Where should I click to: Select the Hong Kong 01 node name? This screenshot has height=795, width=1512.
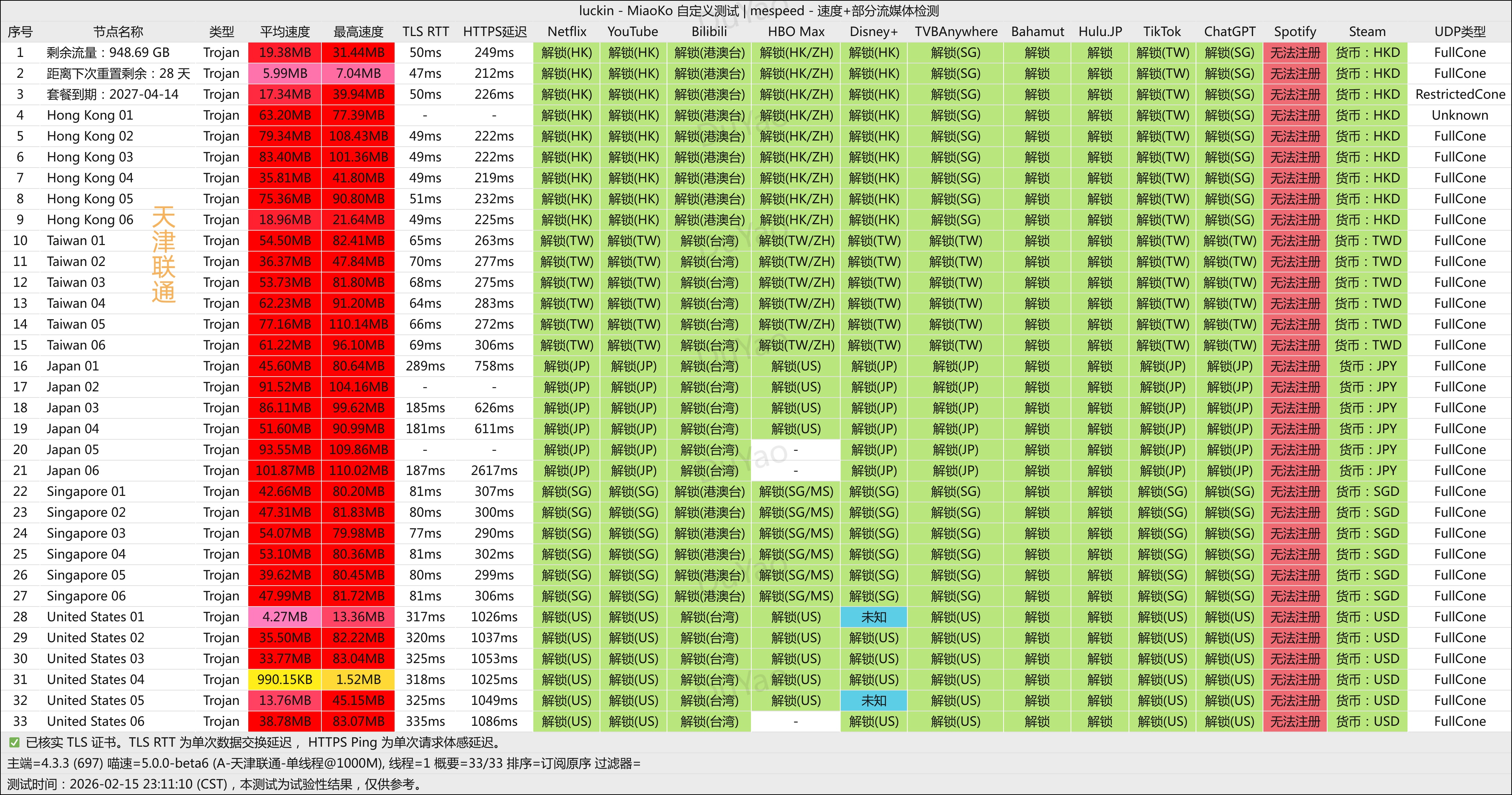pyautogui.click(x=90, y=115)
